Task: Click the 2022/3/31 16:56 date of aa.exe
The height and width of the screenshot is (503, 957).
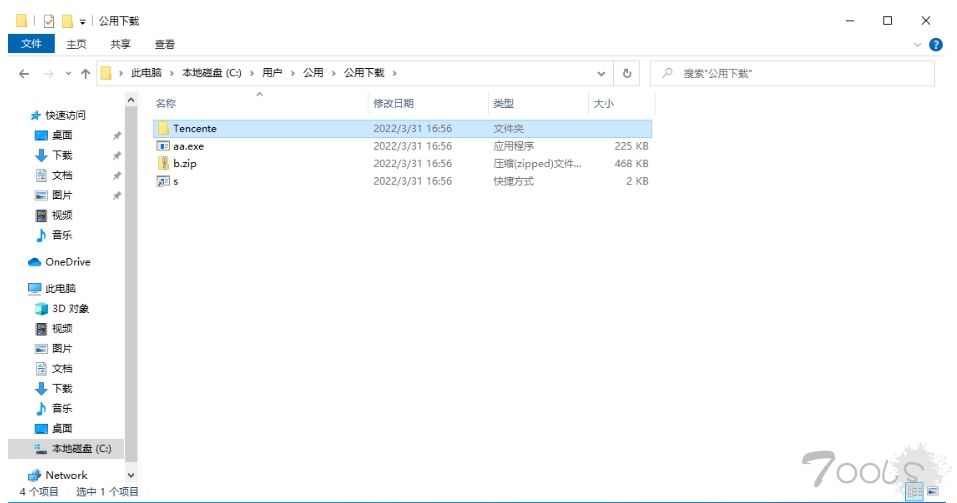Action: coord(413,146)
